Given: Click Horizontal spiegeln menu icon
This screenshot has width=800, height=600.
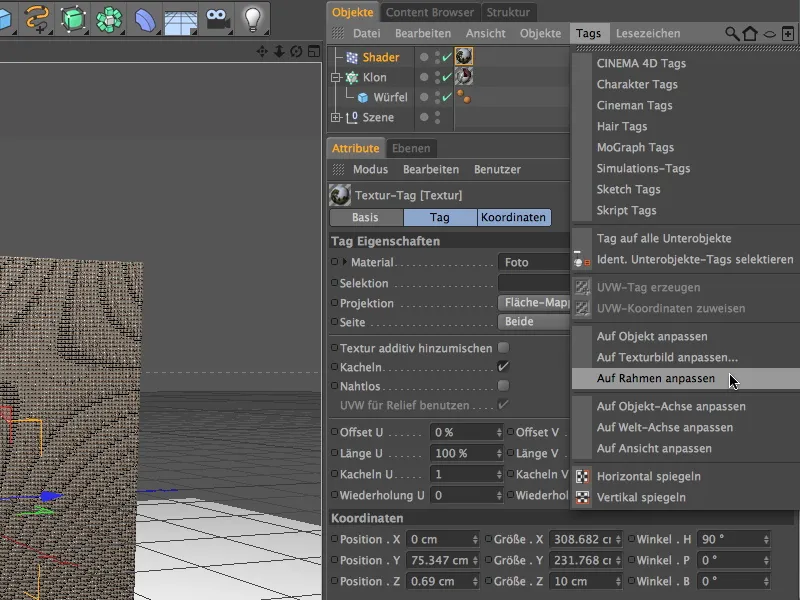Looking at the screenshot, I should (x=582, y=476).
